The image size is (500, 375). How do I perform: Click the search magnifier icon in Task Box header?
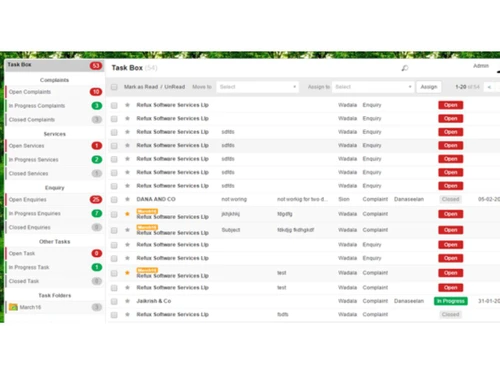[x=405, y=68]
